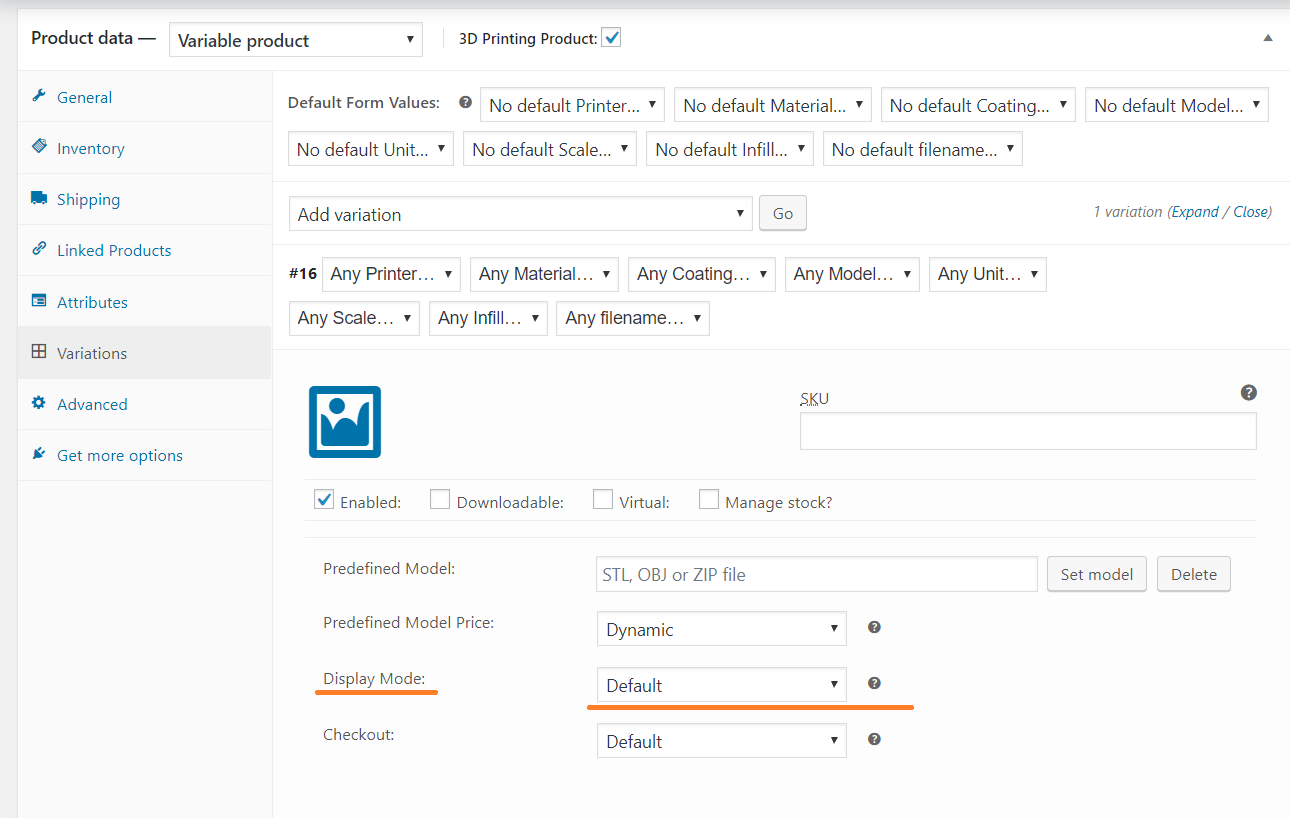The height and width of the screenshot is (818, 1290).
Task: Collapse Product data panel with top-right arrow
Action: tap(1268, 38)
